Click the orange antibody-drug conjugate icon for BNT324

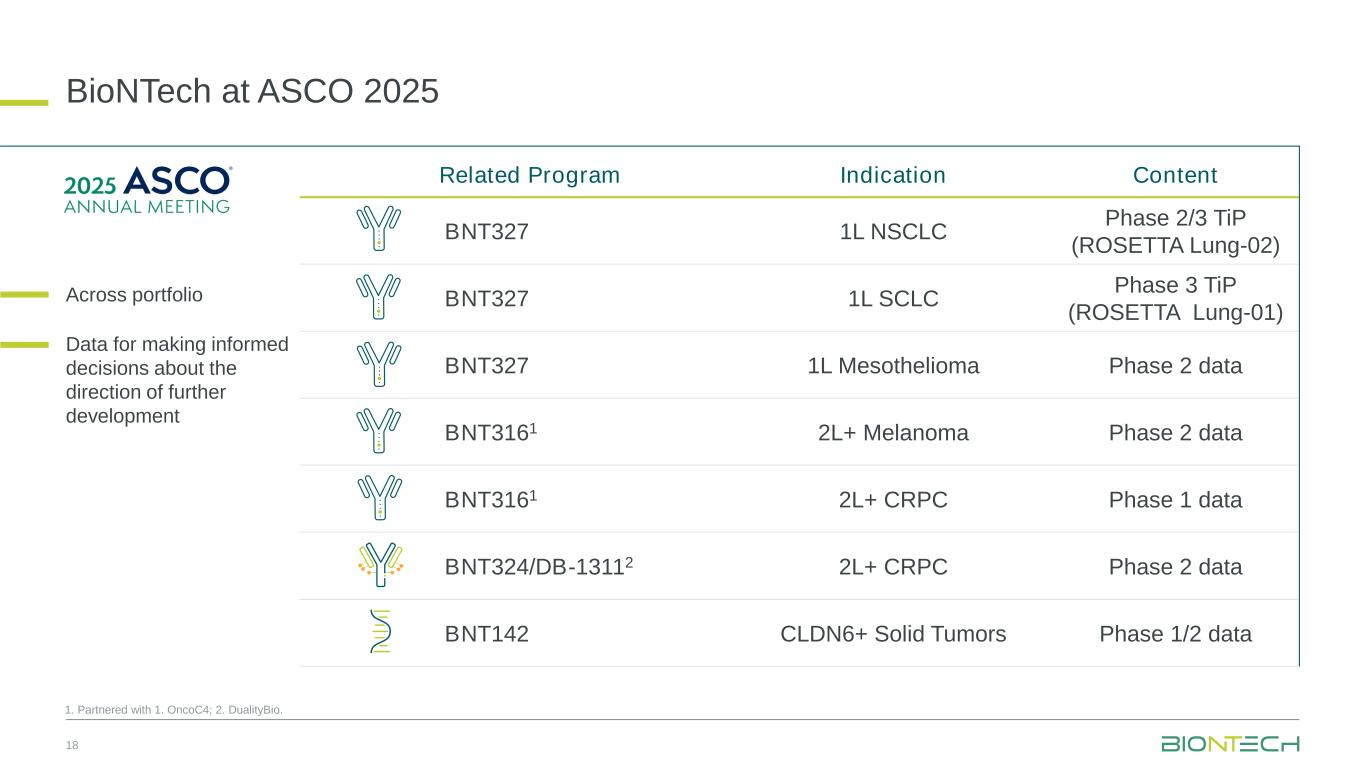point(378,565)
